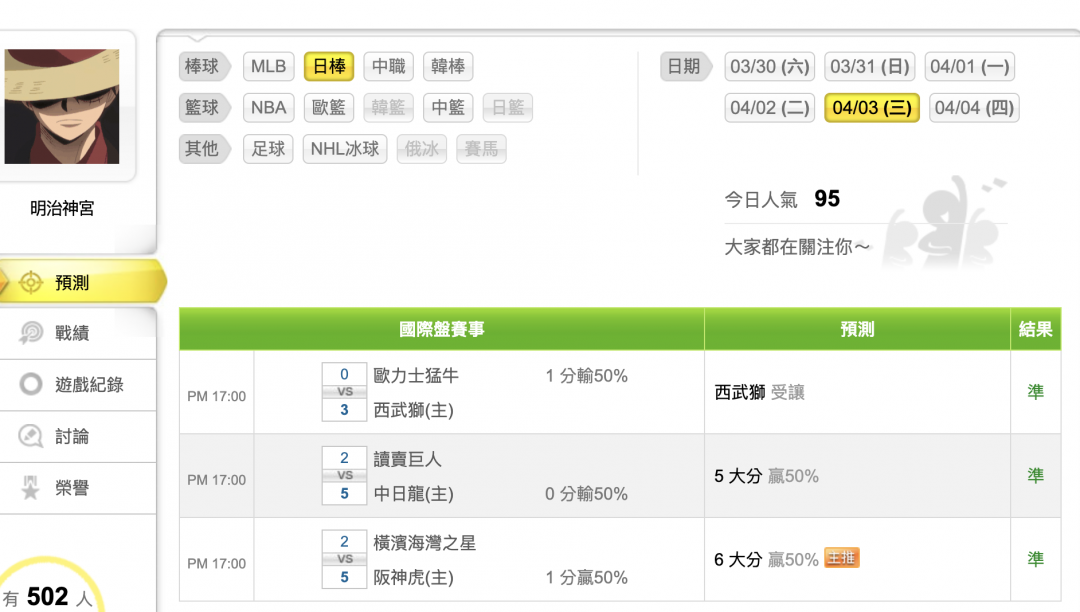Screen dimensions: 1080x612
Task: Open the 榮譽 sidebar menu item
Action: click(x=78, y=487)
